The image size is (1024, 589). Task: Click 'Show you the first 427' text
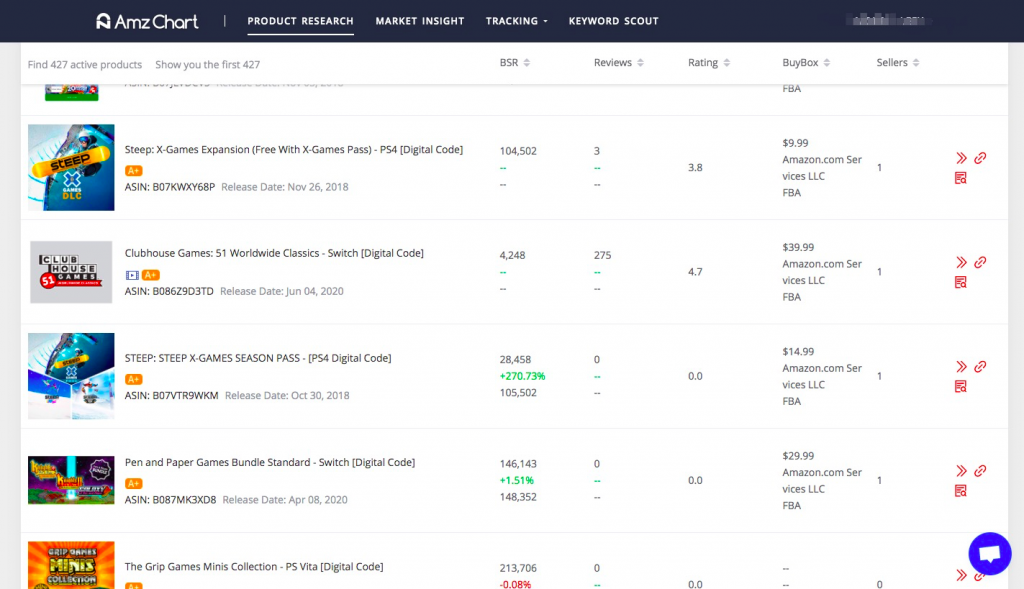208,65
